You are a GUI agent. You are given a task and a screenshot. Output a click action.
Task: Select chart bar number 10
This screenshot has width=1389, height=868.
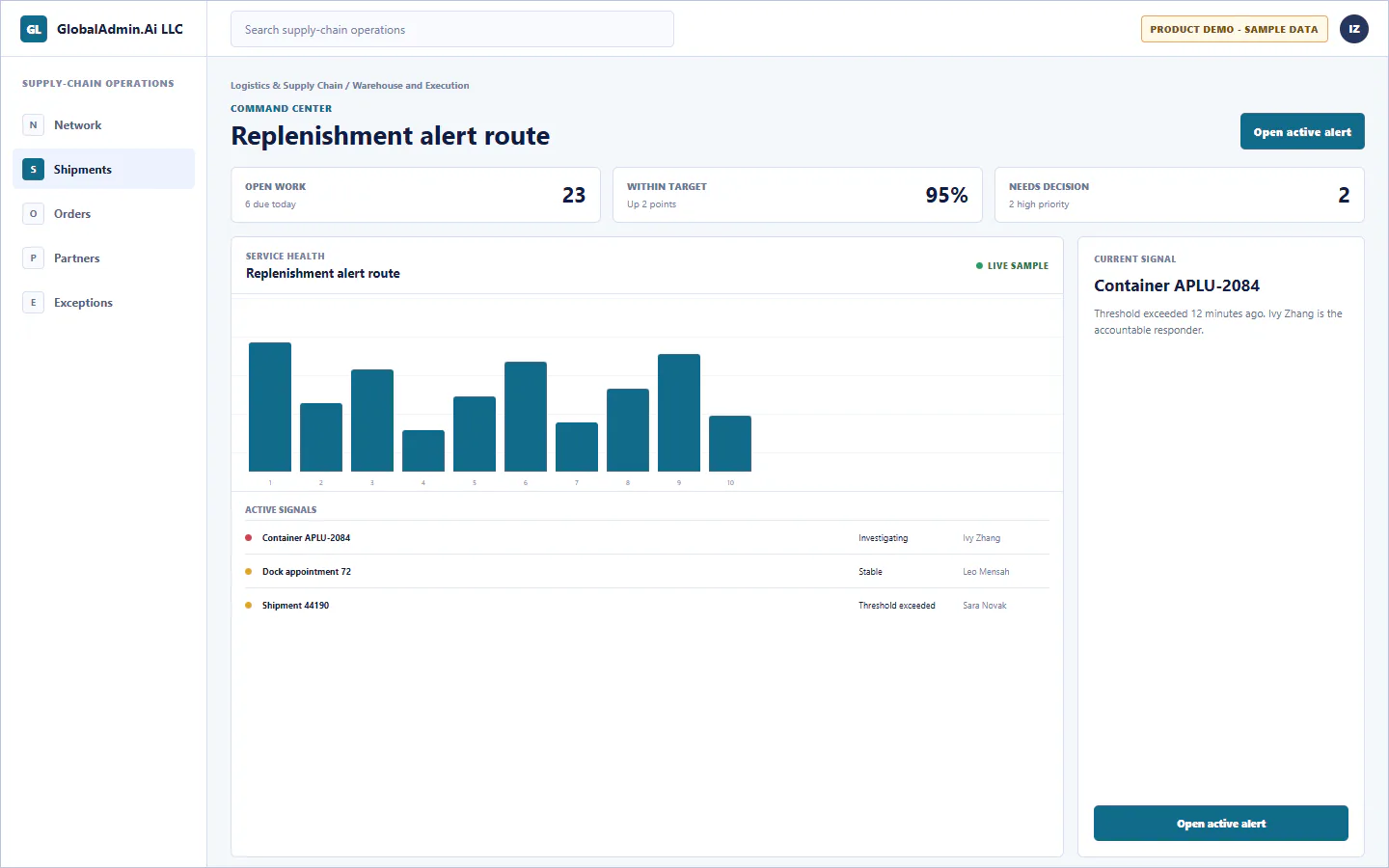point(730,444)
